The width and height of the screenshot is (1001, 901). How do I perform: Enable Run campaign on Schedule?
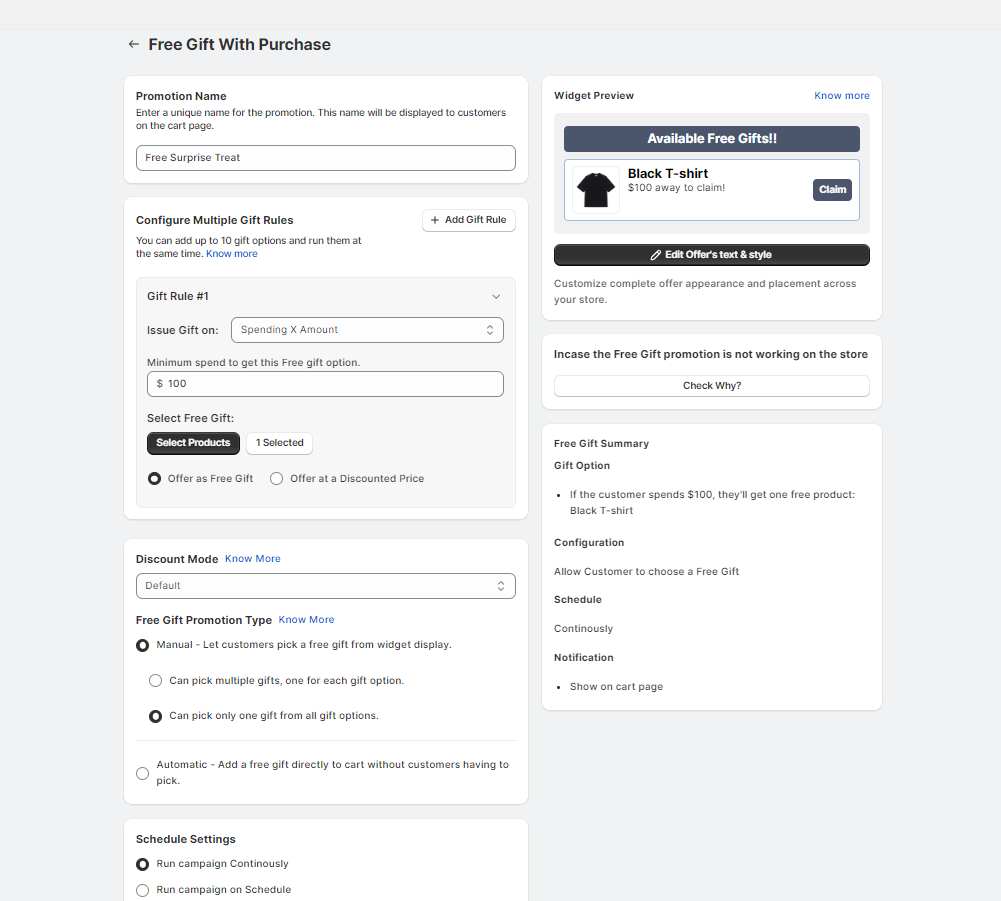[143, 890]
